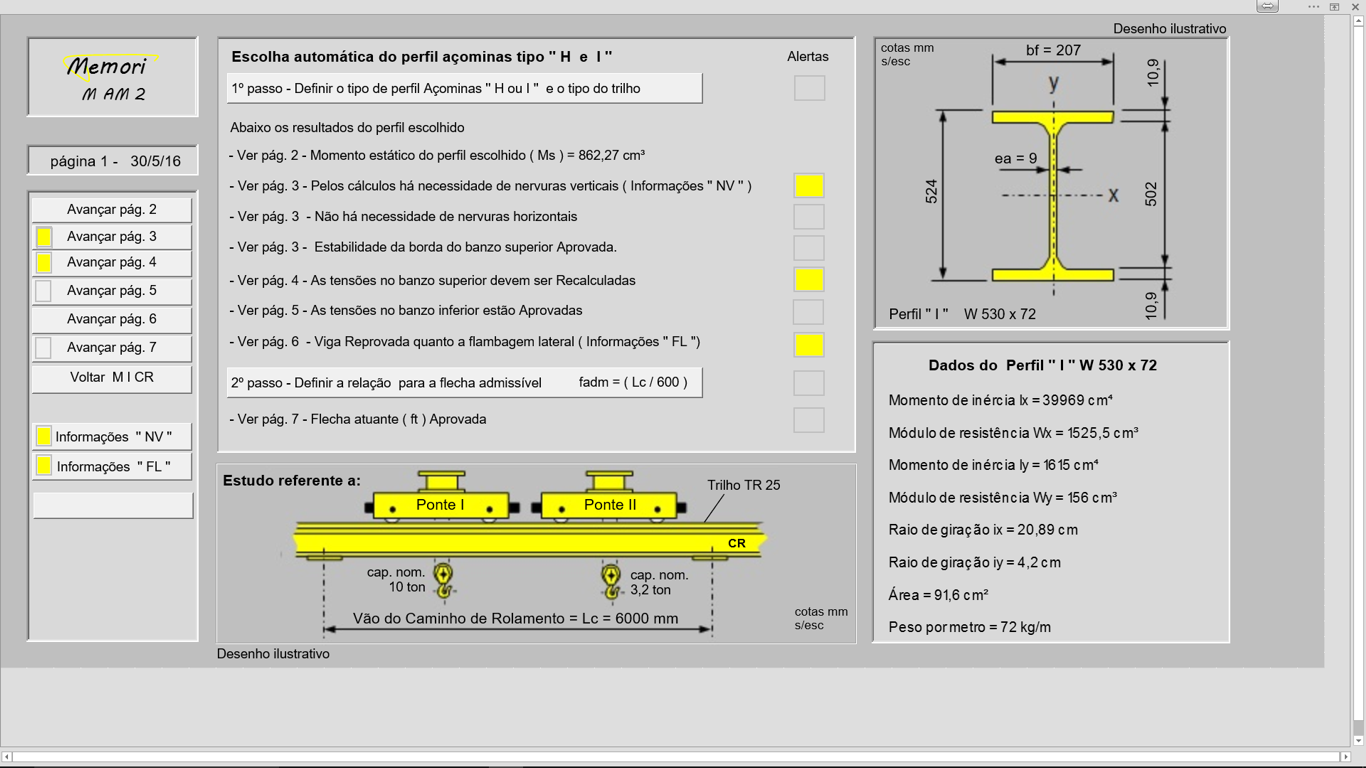Click Momento de inércia Iy = 1615 cm⁴

point(993,465)
